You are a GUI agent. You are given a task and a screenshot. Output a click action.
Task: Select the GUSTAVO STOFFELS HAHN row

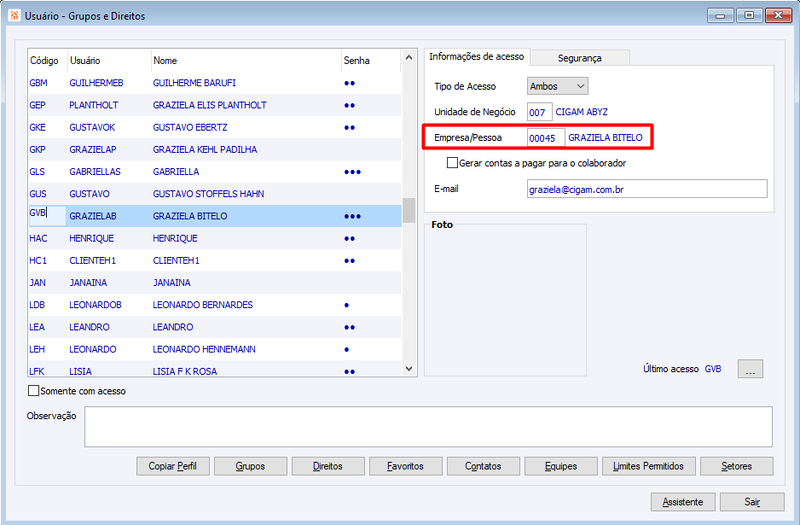pyautogui.click(x=215, y=194)
